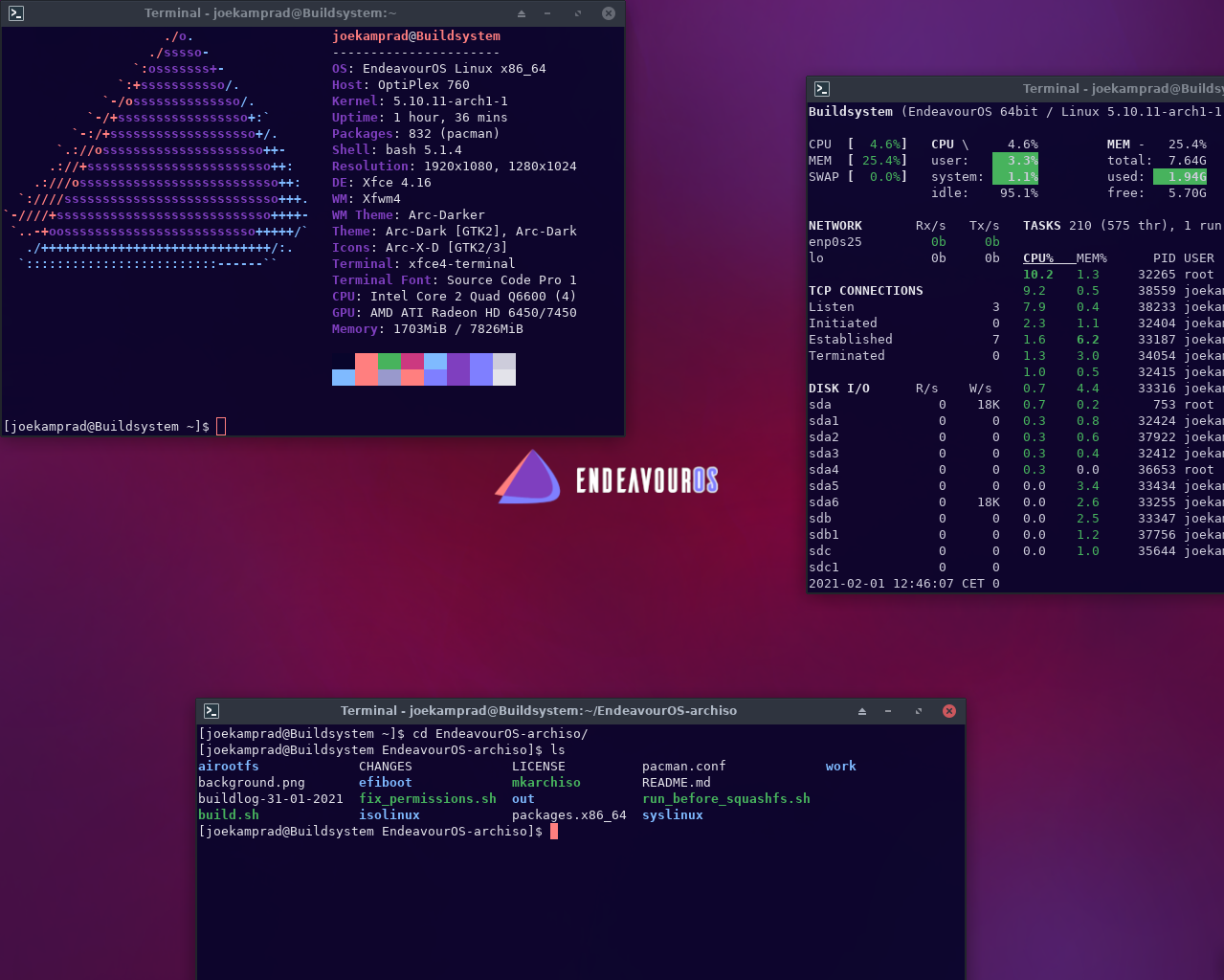
Task: Click the 'LICENSE' file name
Action: 539,766
